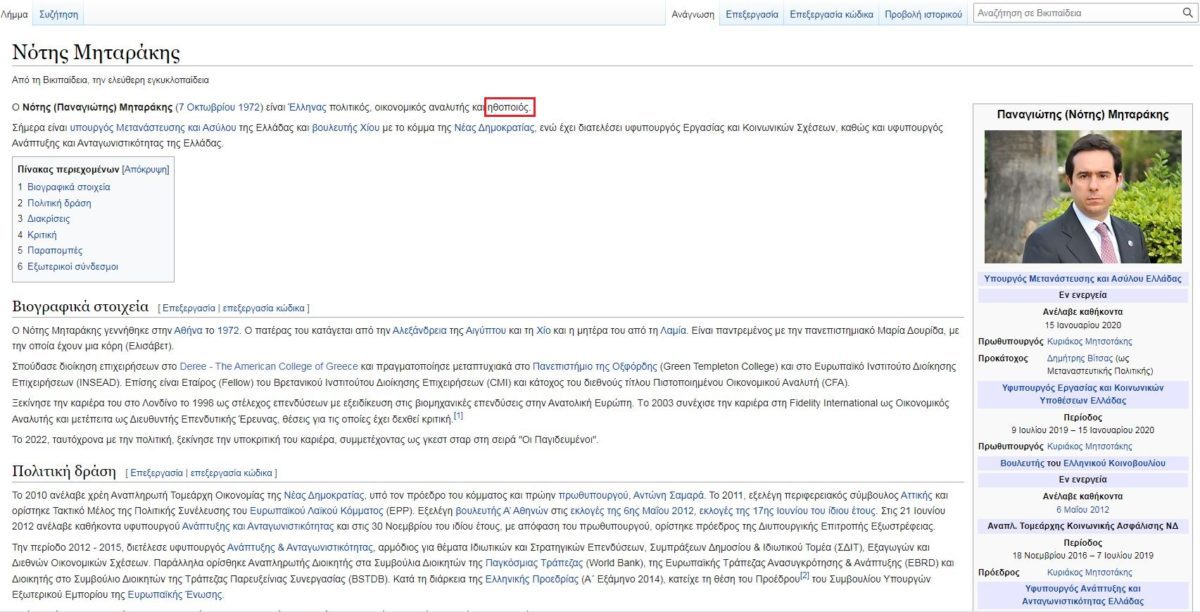Open the Επεξεργασία tab

pos(752,15)
